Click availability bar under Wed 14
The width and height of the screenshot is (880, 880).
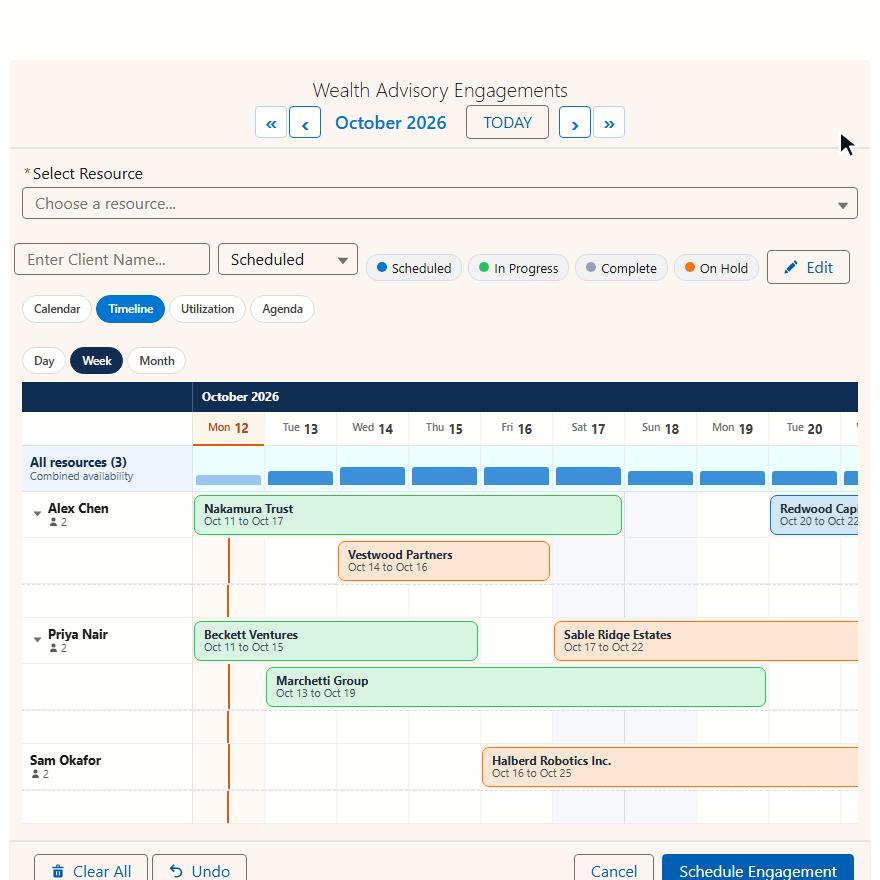[x=372, y=476]
